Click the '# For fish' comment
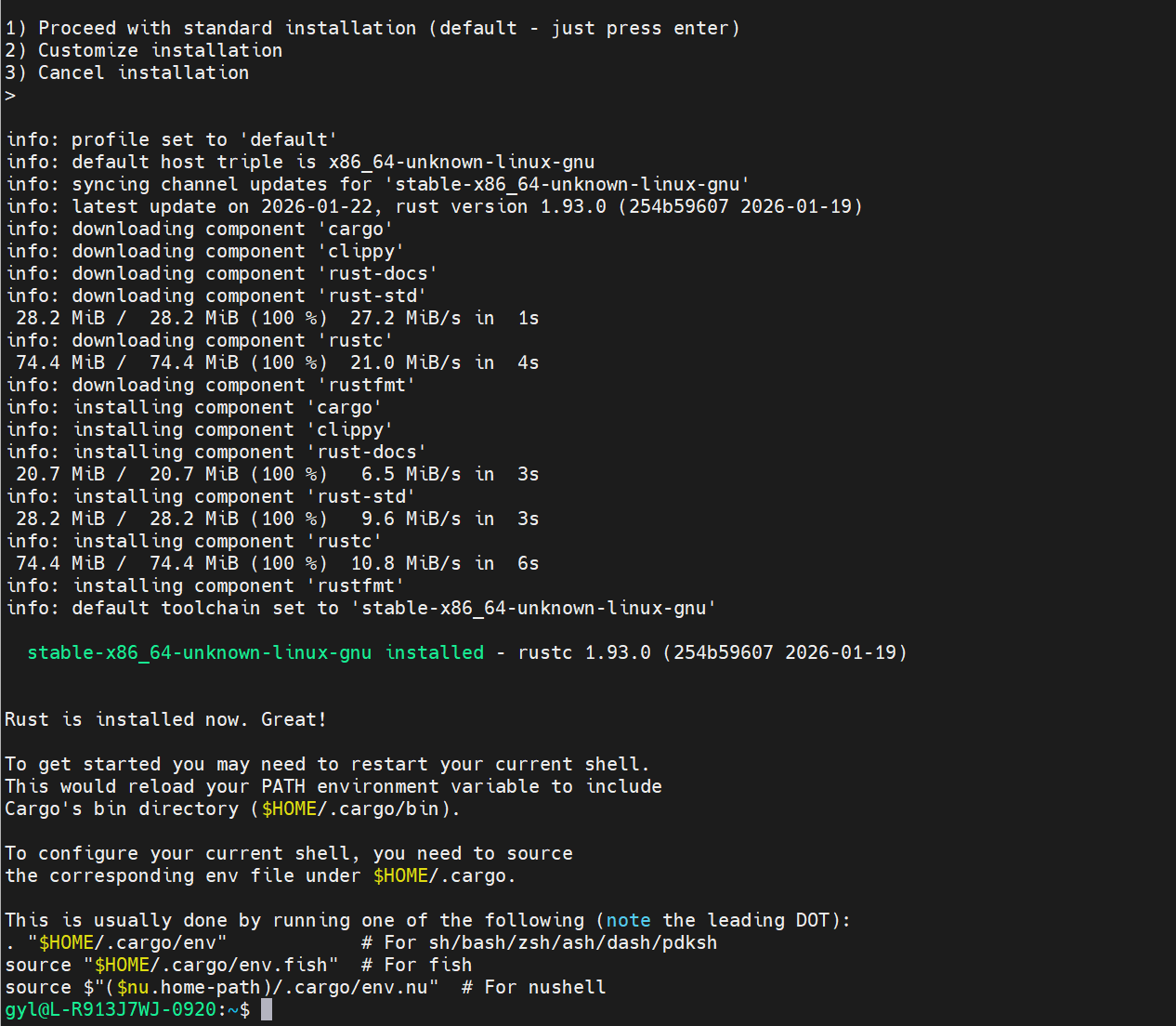Viewport: 1176px width, 1026px height. click(417, 965)
